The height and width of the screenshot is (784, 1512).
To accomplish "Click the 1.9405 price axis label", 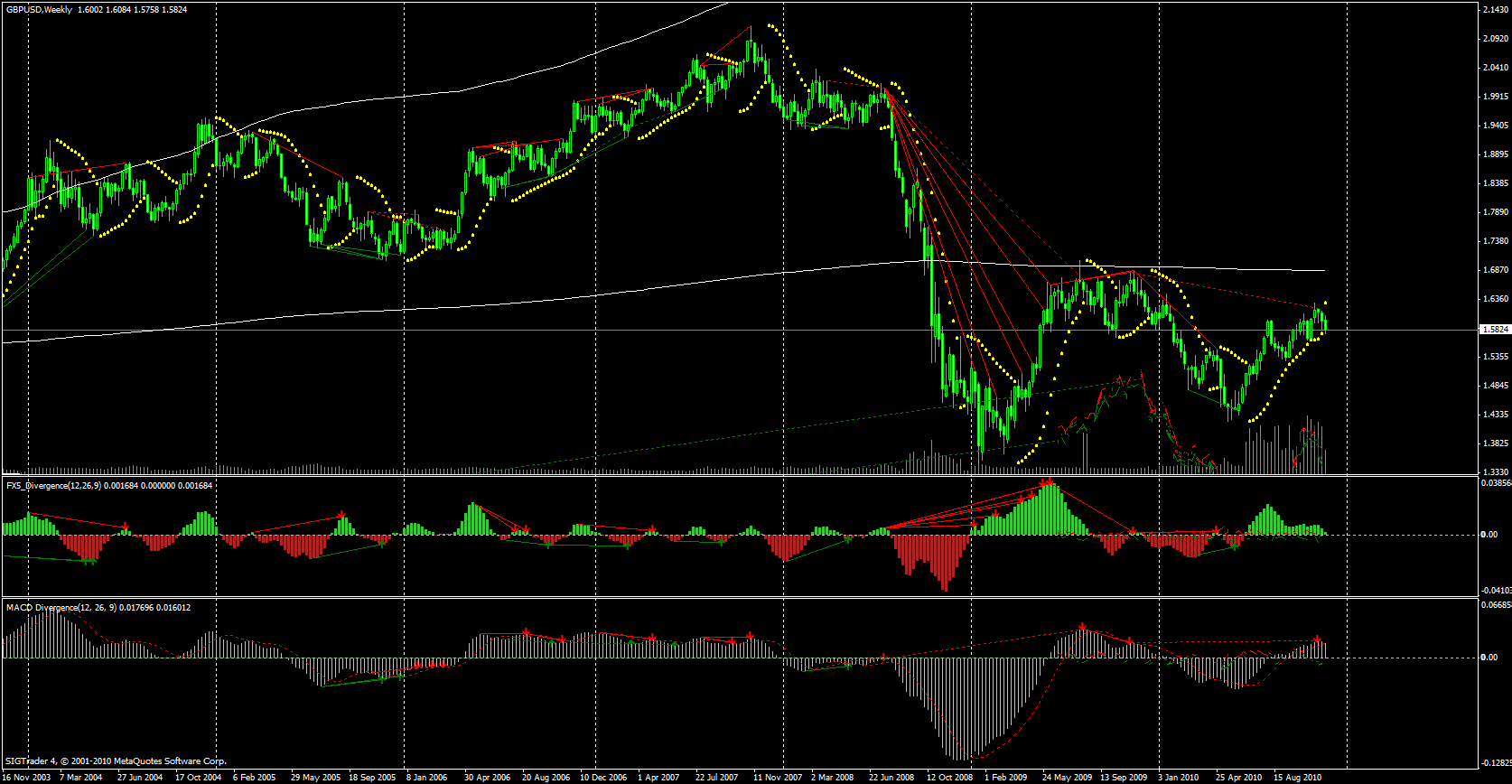I will tap(1495, 126).
